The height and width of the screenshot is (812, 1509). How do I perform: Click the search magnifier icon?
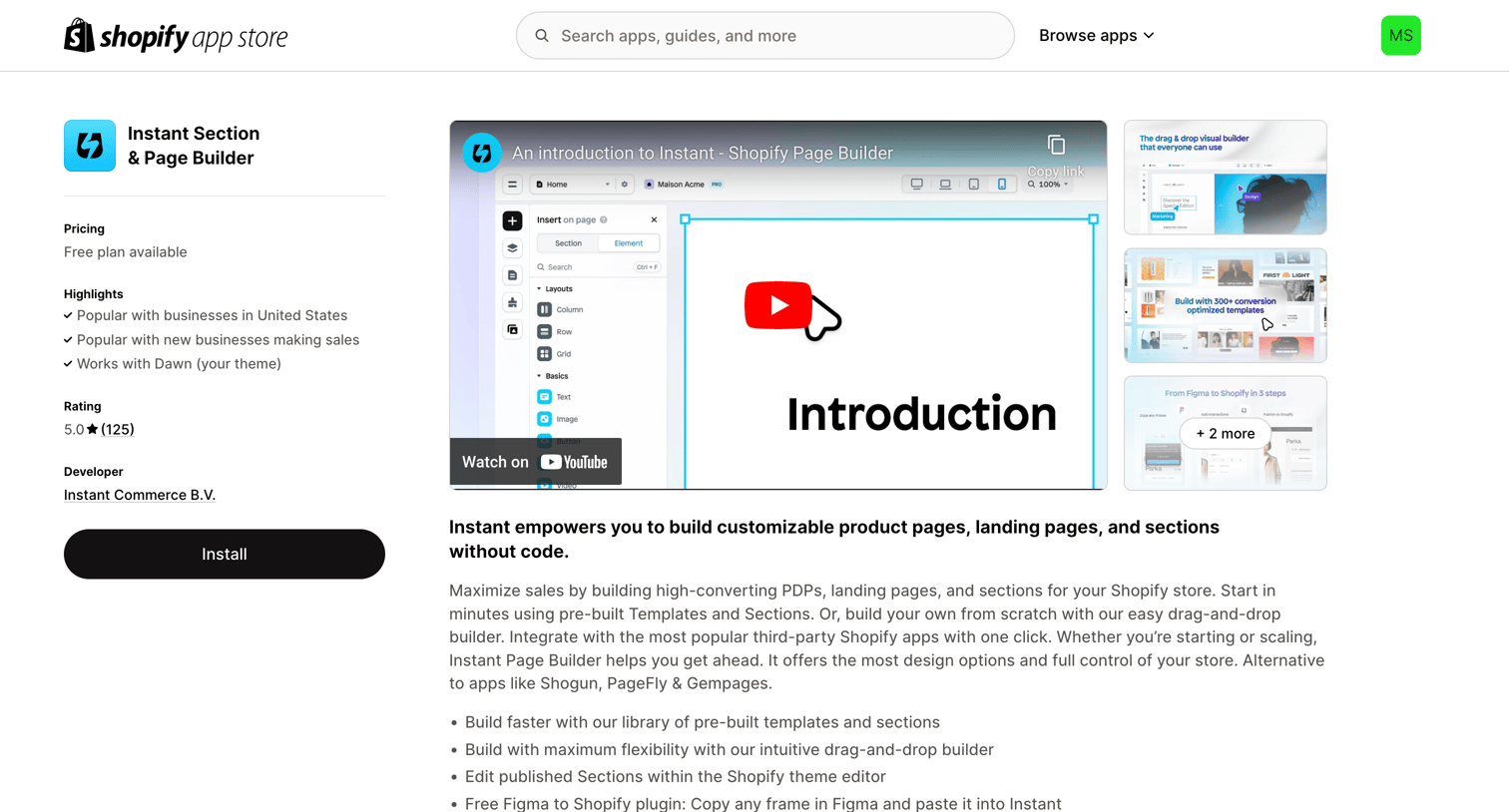coord(542,36)
